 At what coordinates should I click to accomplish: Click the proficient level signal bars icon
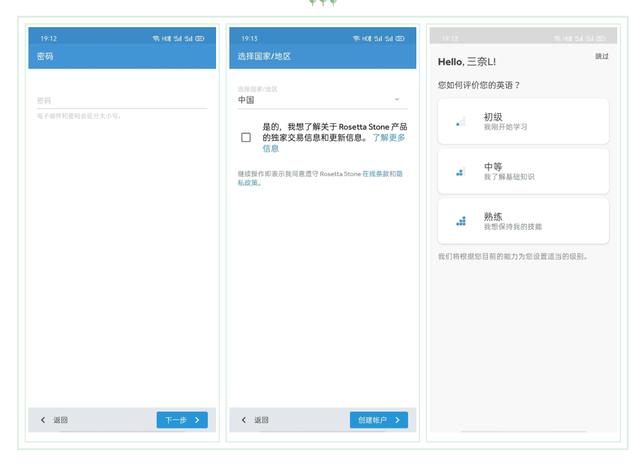460,220
